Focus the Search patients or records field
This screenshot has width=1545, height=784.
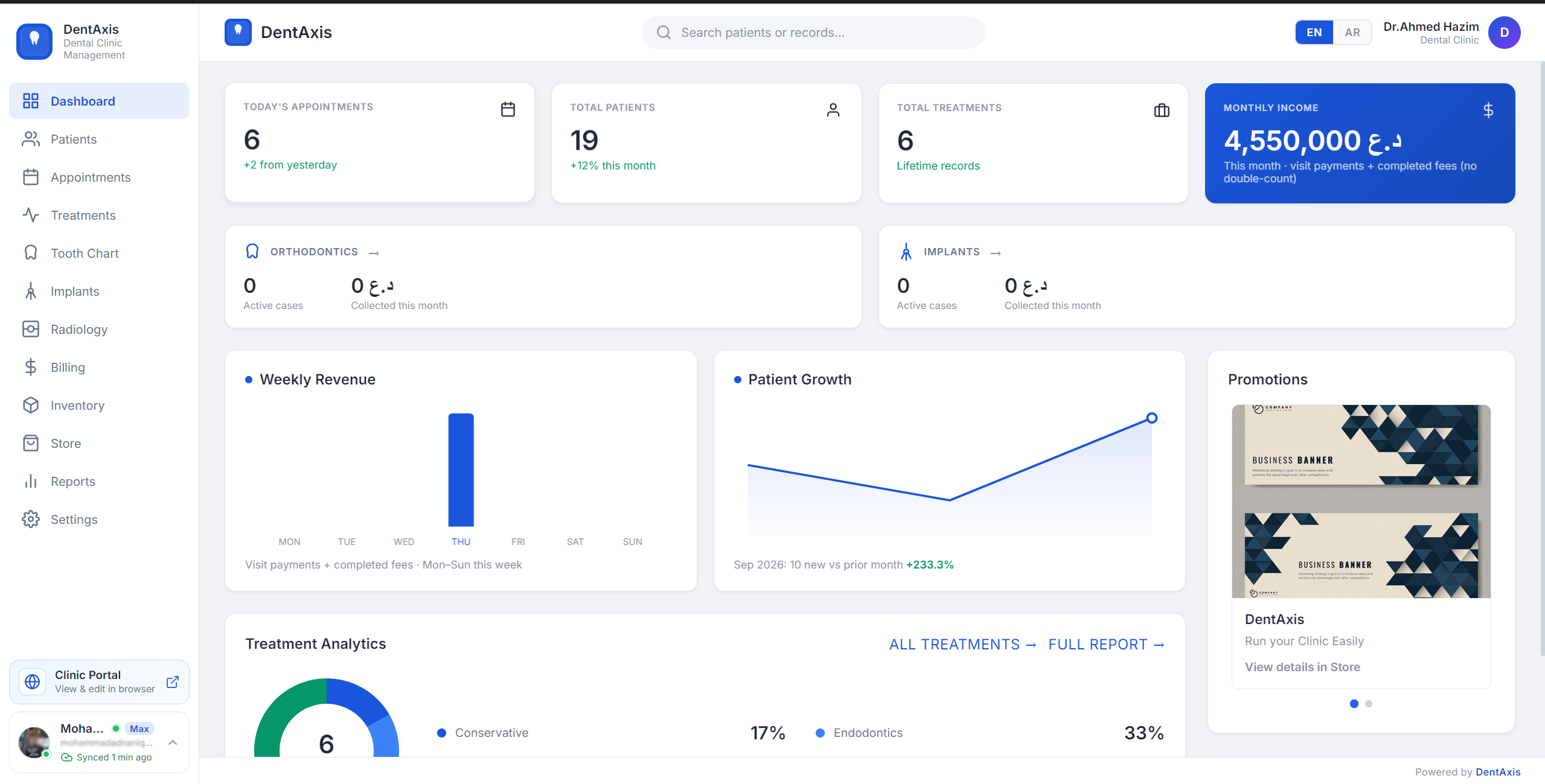point(813,33)
